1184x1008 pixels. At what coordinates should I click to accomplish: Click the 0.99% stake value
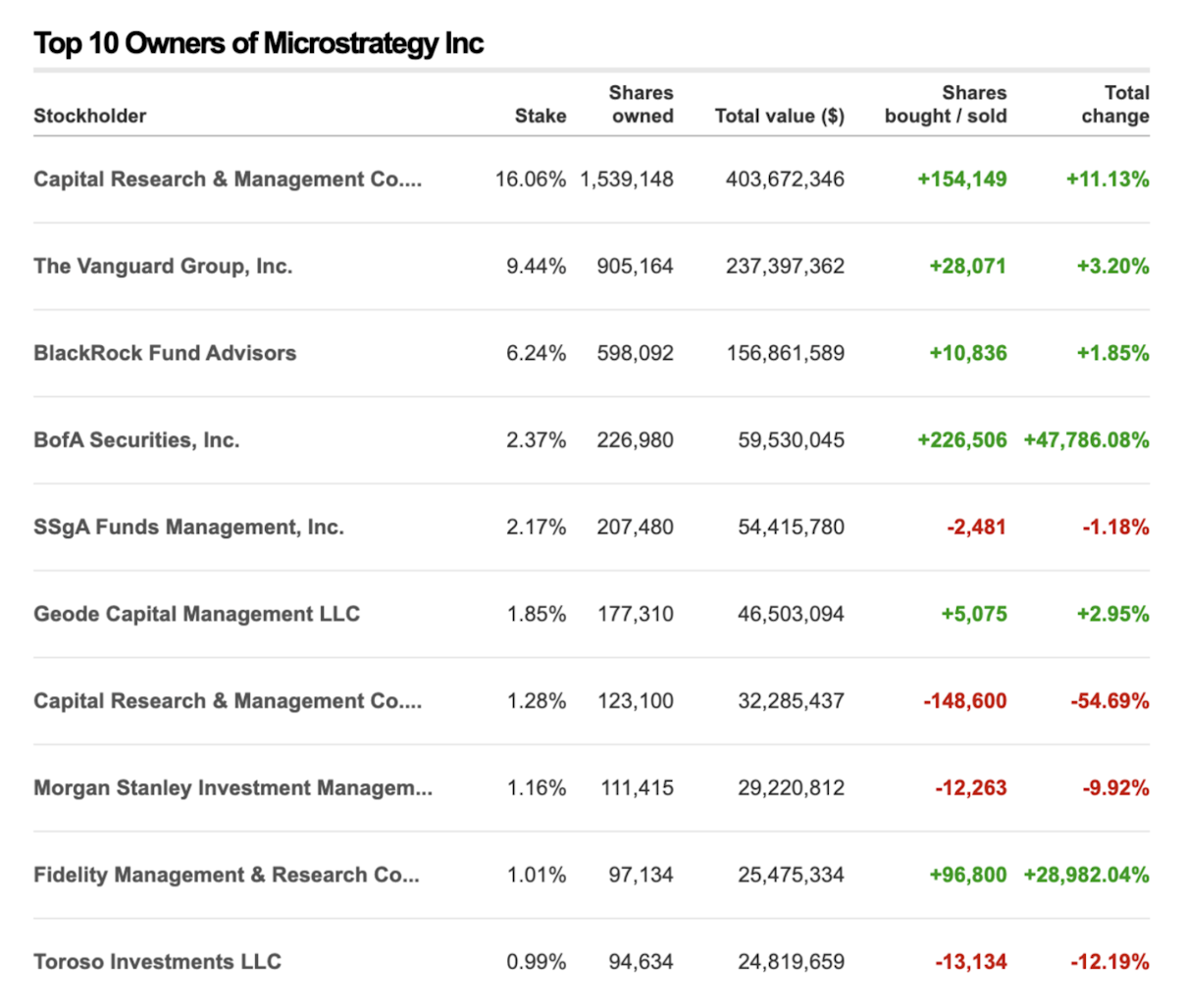pos(537,962)
